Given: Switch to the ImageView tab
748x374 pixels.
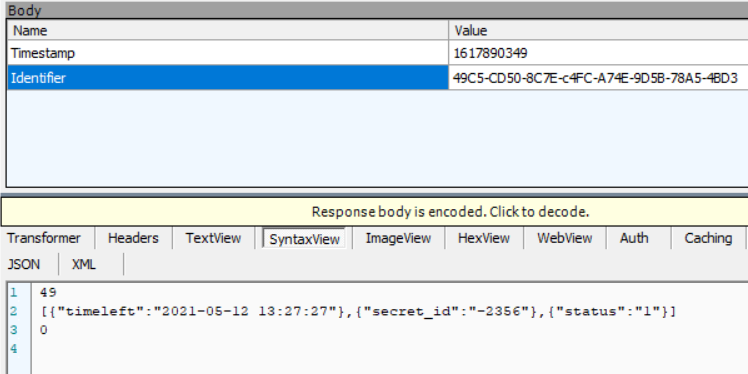Looking at the screenshot, I should pyautogui.click(x=398, y=238).
